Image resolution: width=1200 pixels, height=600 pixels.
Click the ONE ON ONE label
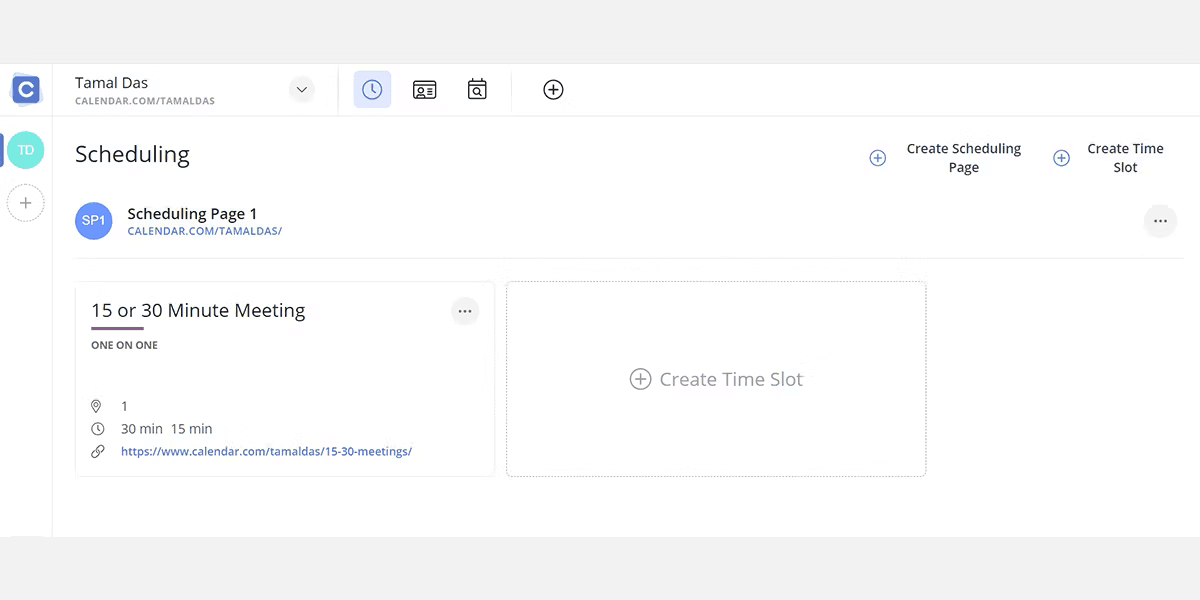click(125, 345)
